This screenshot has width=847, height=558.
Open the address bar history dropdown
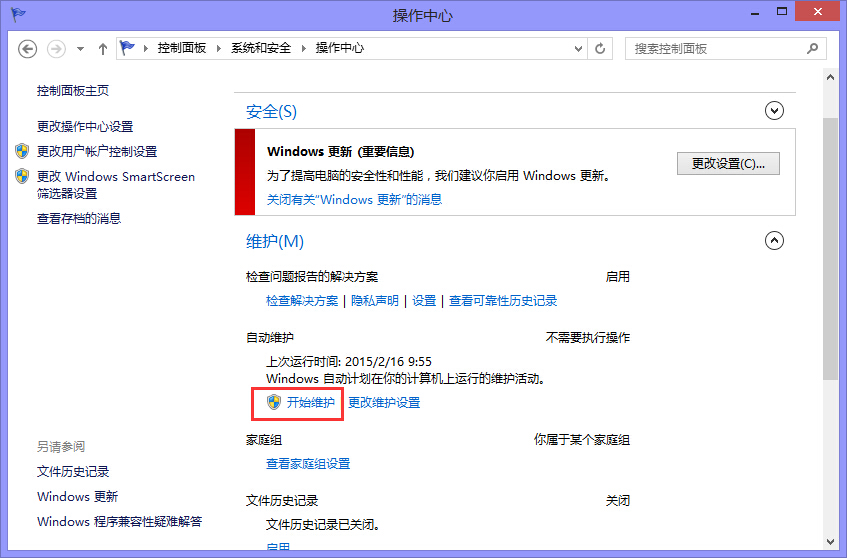coord(578,49)
